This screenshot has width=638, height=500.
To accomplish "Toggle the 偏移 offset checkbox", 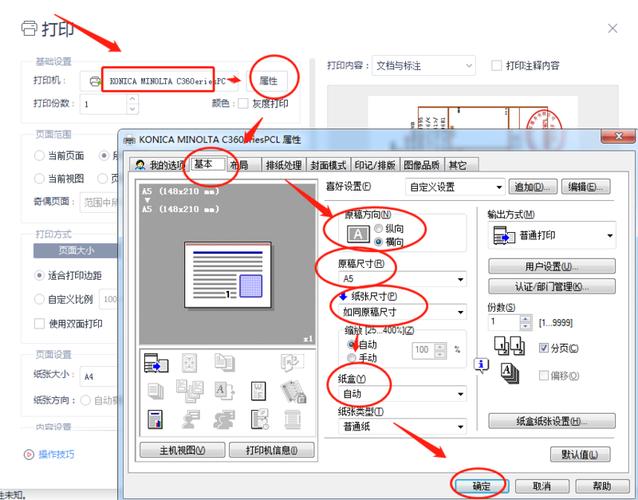I will [x=544, y=376].
